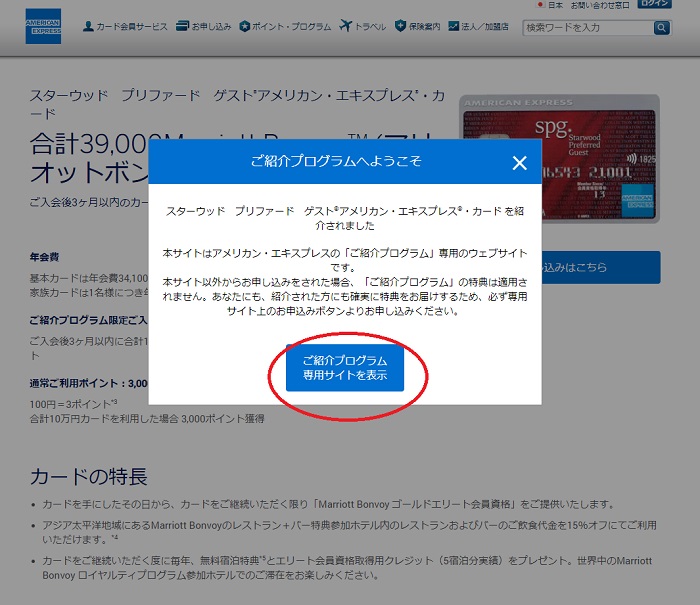
Task: Click the dialog title ご紹介プログラムへようこそ
Action: click(336, 161)
